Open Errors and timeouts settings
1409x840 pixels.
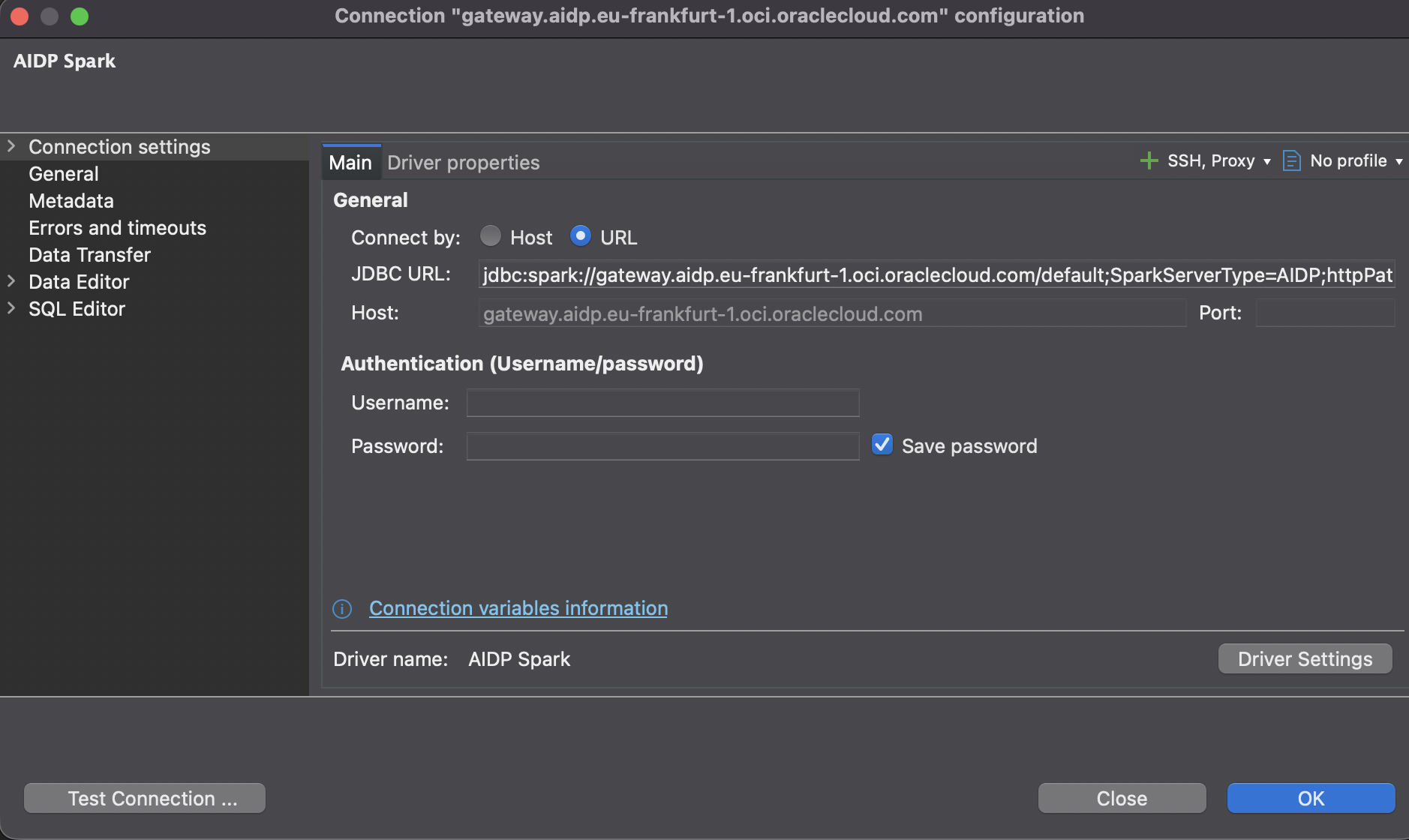[x=117, y=228]
